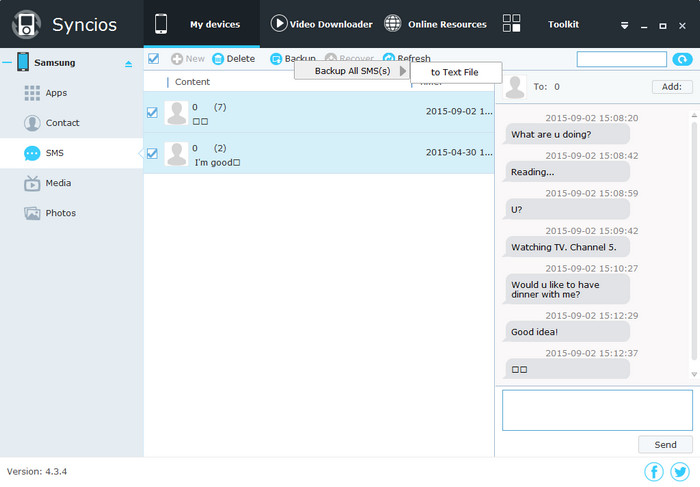Click the What are u doing? message
Viewport: 700px width, 487px height.
567,134
